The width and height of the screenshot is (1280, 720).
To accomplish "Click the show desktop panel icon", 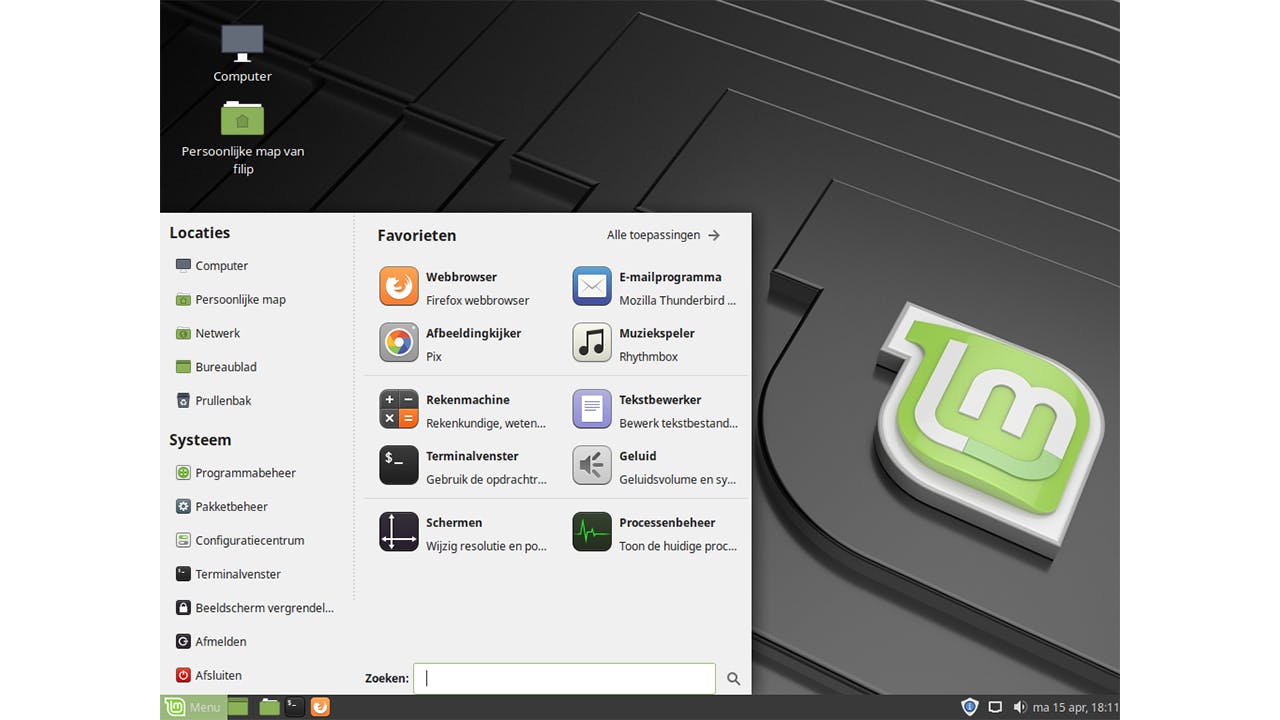I will coord(238,707).
